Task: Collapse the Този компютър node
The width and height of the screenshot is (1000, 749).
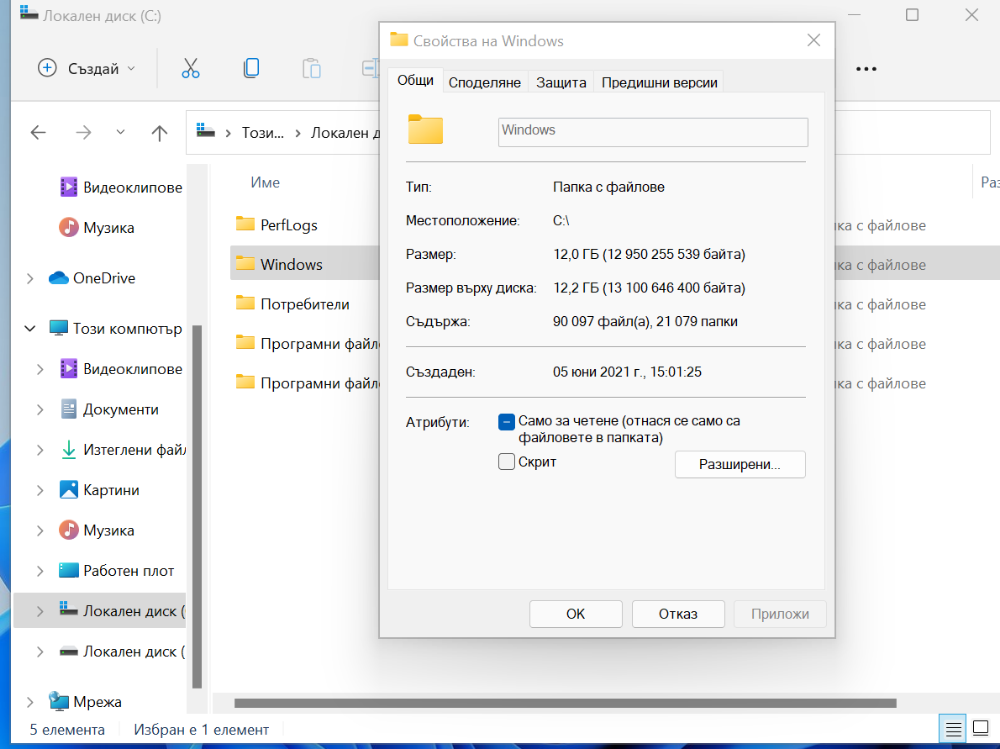Action: tap(30, 329)
